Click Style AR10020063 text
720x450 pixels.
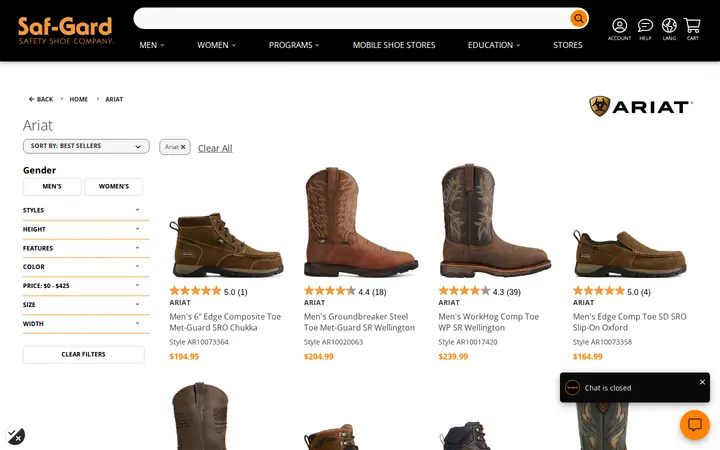333,342
